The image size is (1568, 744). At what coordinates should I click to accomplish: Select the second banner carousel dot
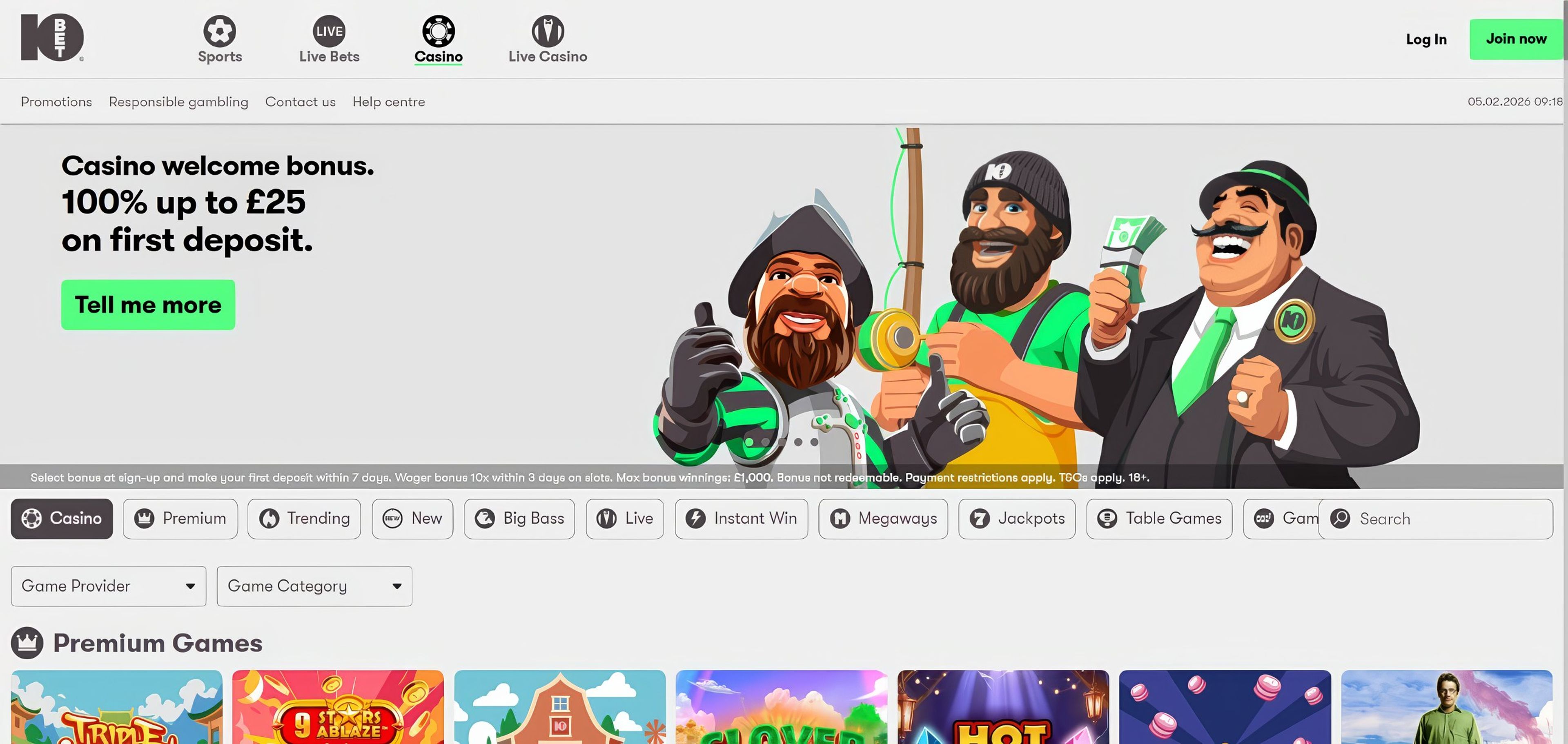766,442
